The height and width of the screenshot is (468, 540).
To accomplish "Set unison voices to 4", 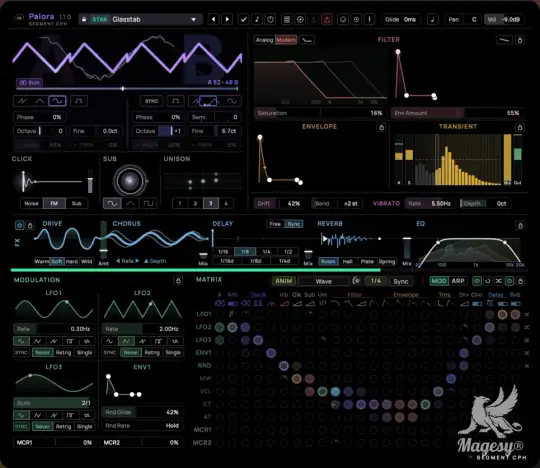I will pyautogui.click(x=226, y=204).
